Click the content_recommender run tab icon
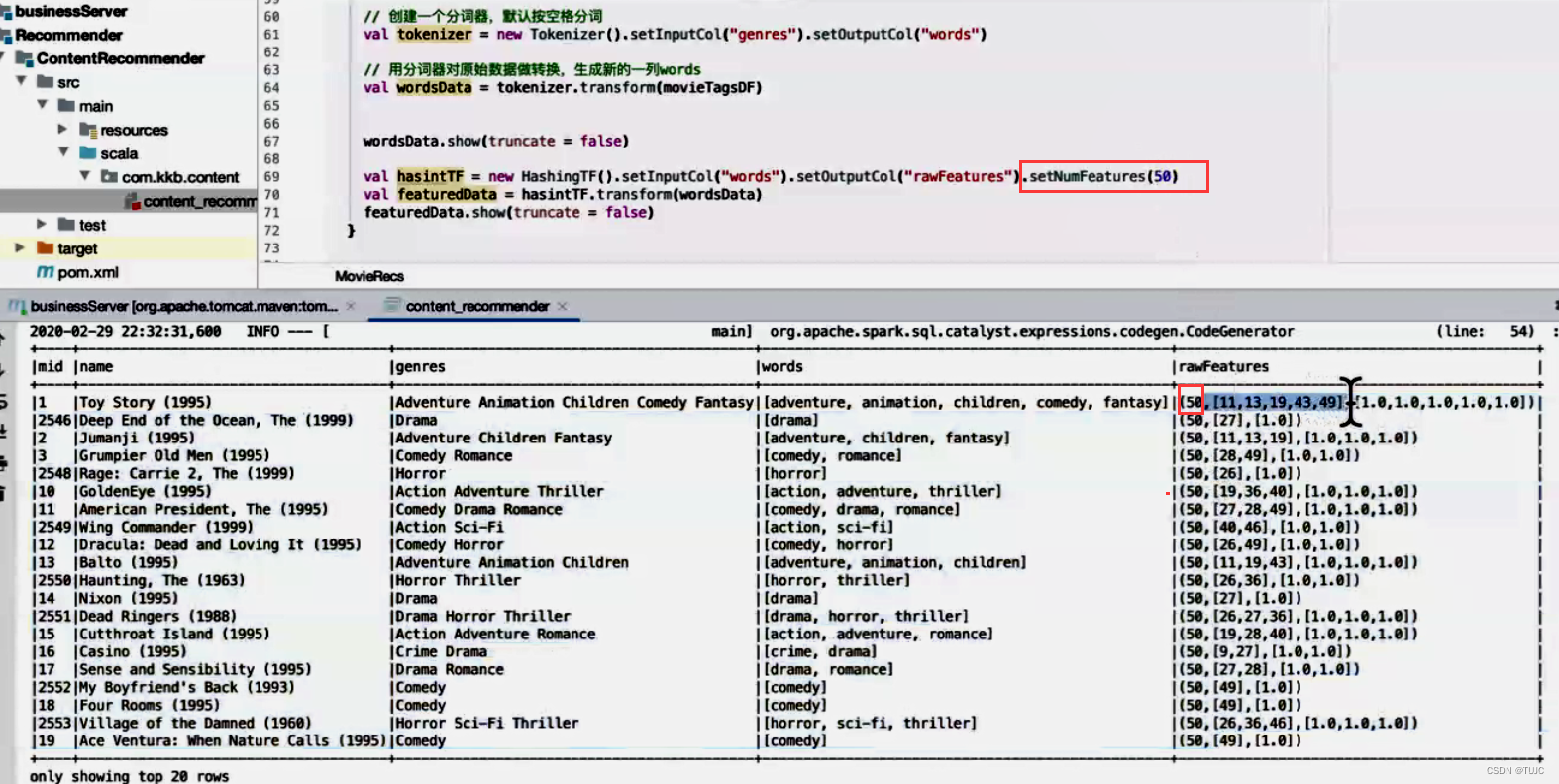The width and height of the screenshot is (1559, 784). (392, 305)
